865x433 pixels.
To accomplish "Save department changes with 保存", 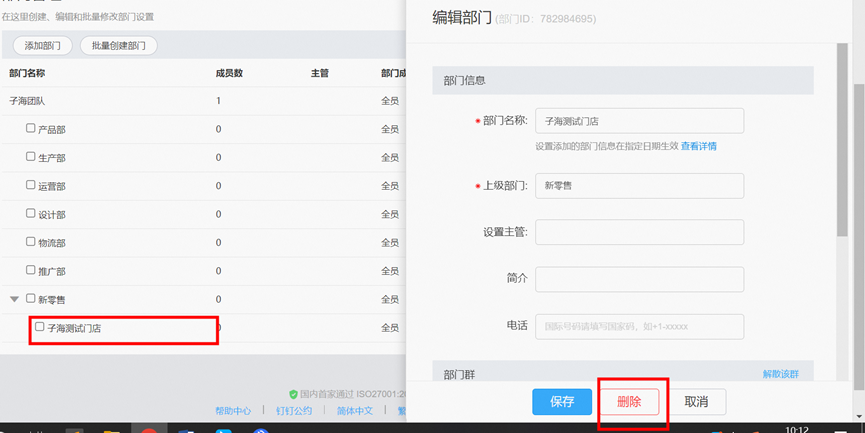I will (x=562, y=402).
